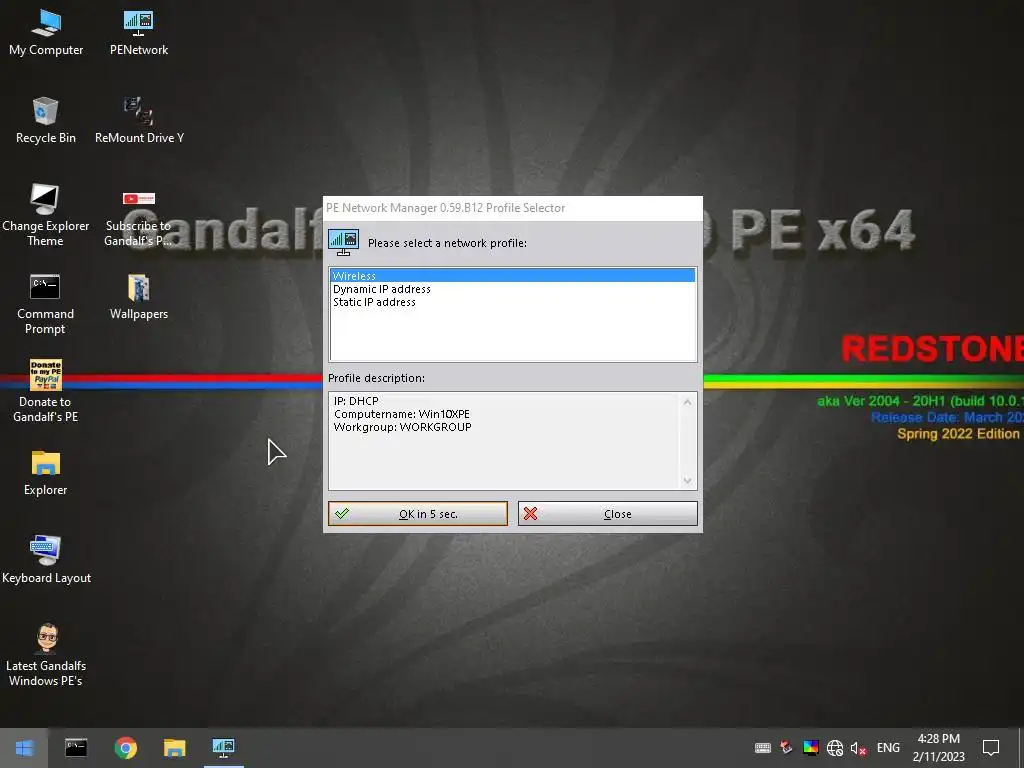
Task: Open Keyboard Layout desktop icon
Action: (46, 560)
